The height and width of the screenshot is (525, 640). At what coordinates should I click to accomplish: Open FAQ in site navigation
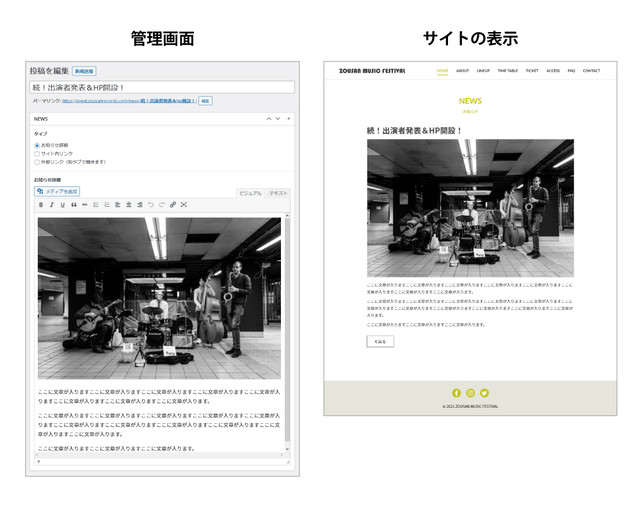point(571,71)
